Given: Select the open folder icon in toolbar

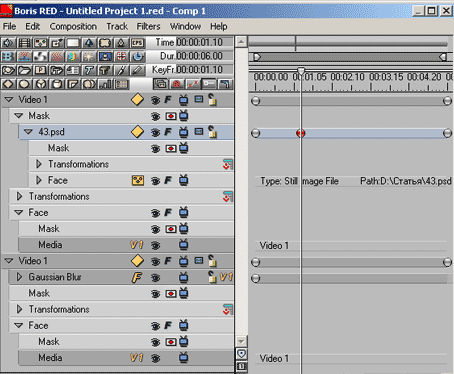Looking at the screenshot, I should click(x=24, y=70).
